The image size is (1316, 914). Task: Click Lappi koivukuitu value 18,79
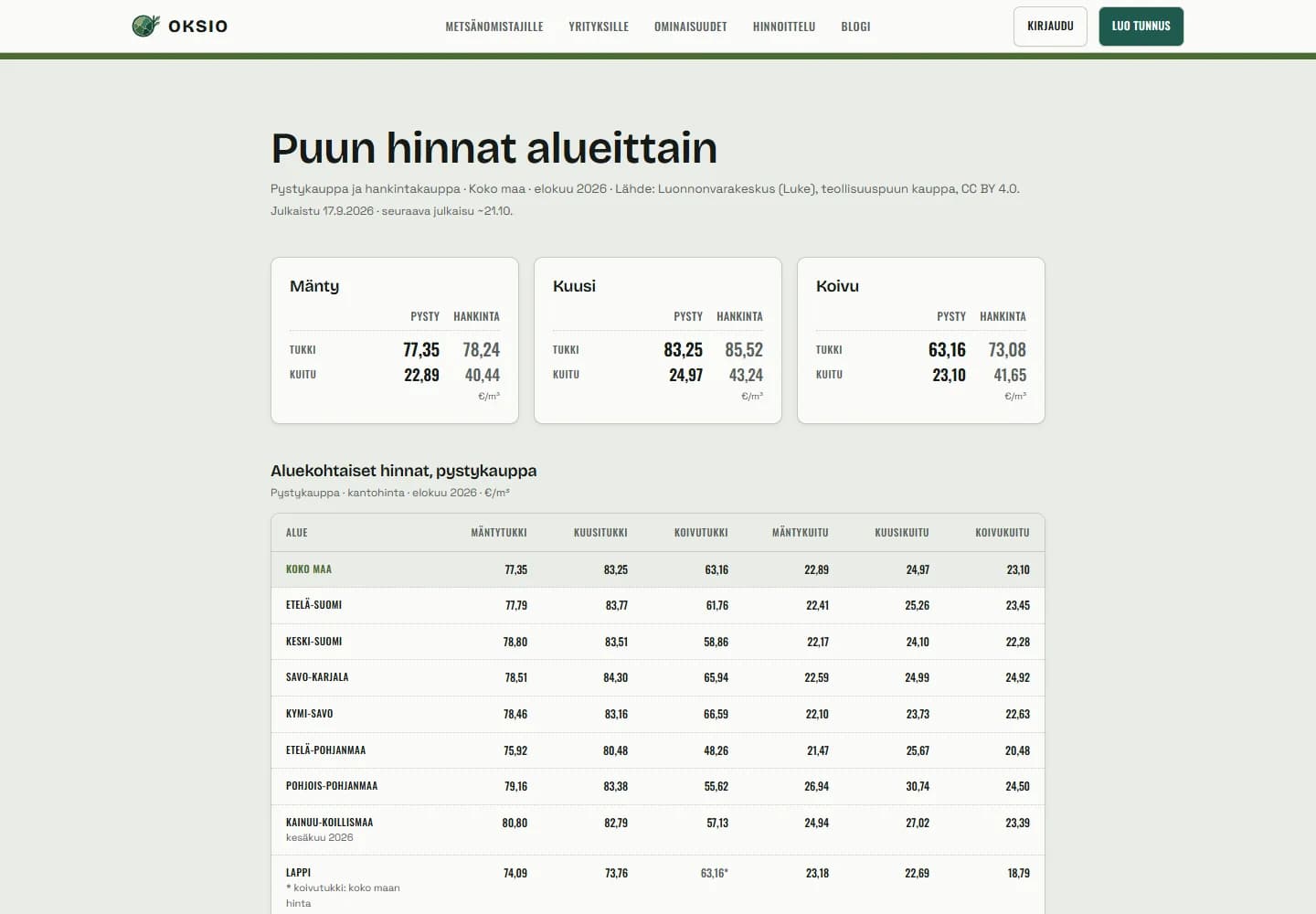(1018, 873)
